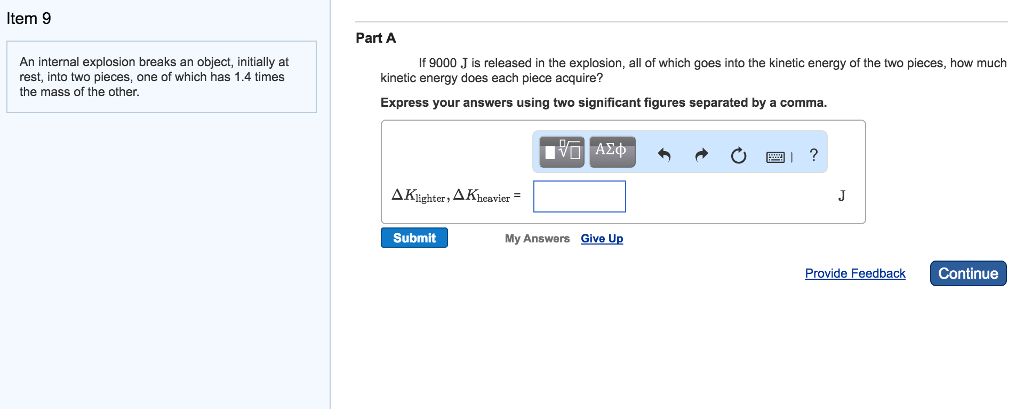1024x409 pixels.
Task: Click the Give Up link
Action: [602, 238]
